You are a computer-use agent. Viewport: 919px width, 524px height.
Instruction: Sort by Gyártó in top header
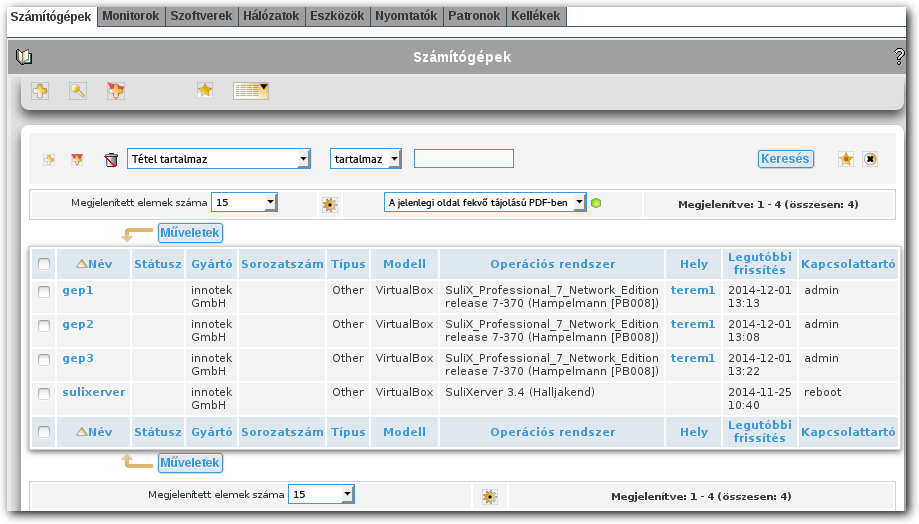tap(212, 264)
